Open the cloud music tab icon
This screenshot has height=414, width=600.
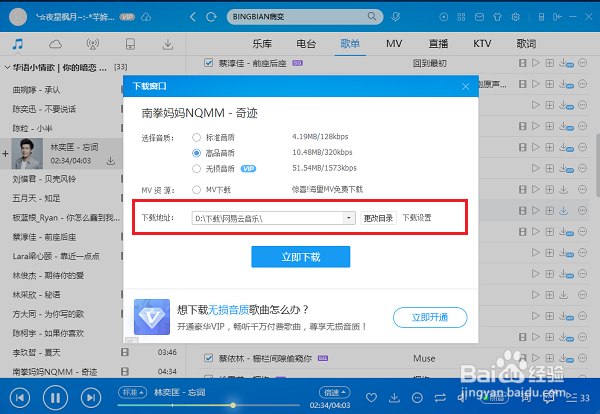55,44
